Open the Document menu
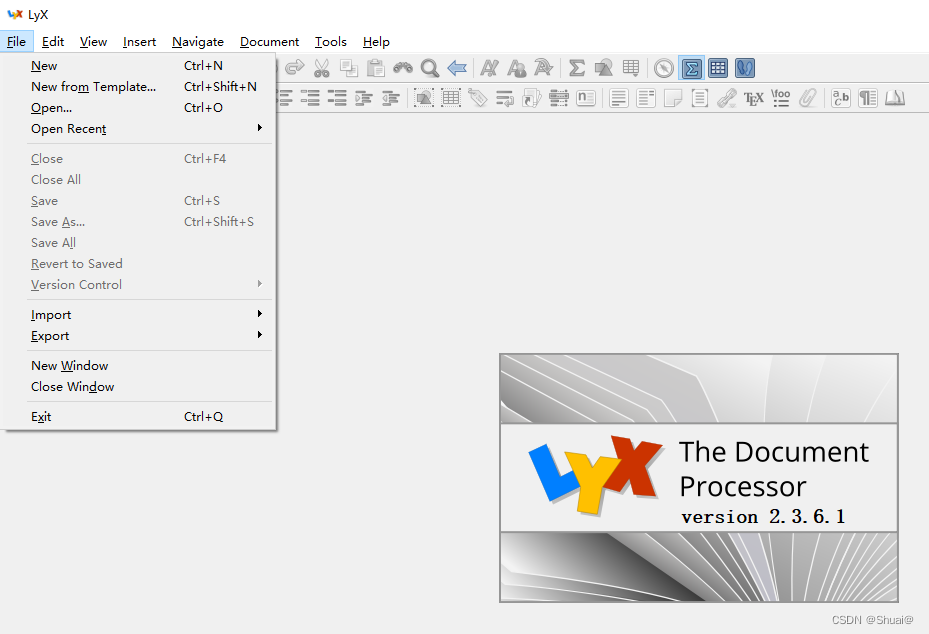Viewport: 929px width, 634px height. 270,41
